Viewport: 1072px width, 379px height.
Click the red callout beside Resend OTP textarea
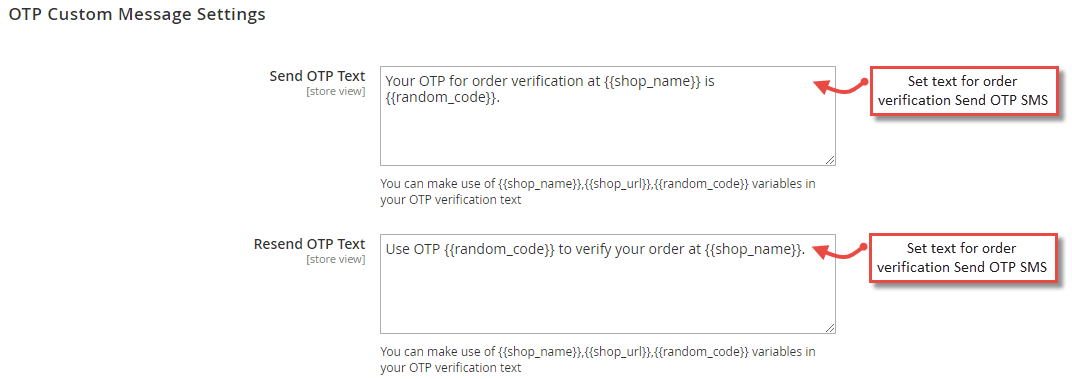963,258
